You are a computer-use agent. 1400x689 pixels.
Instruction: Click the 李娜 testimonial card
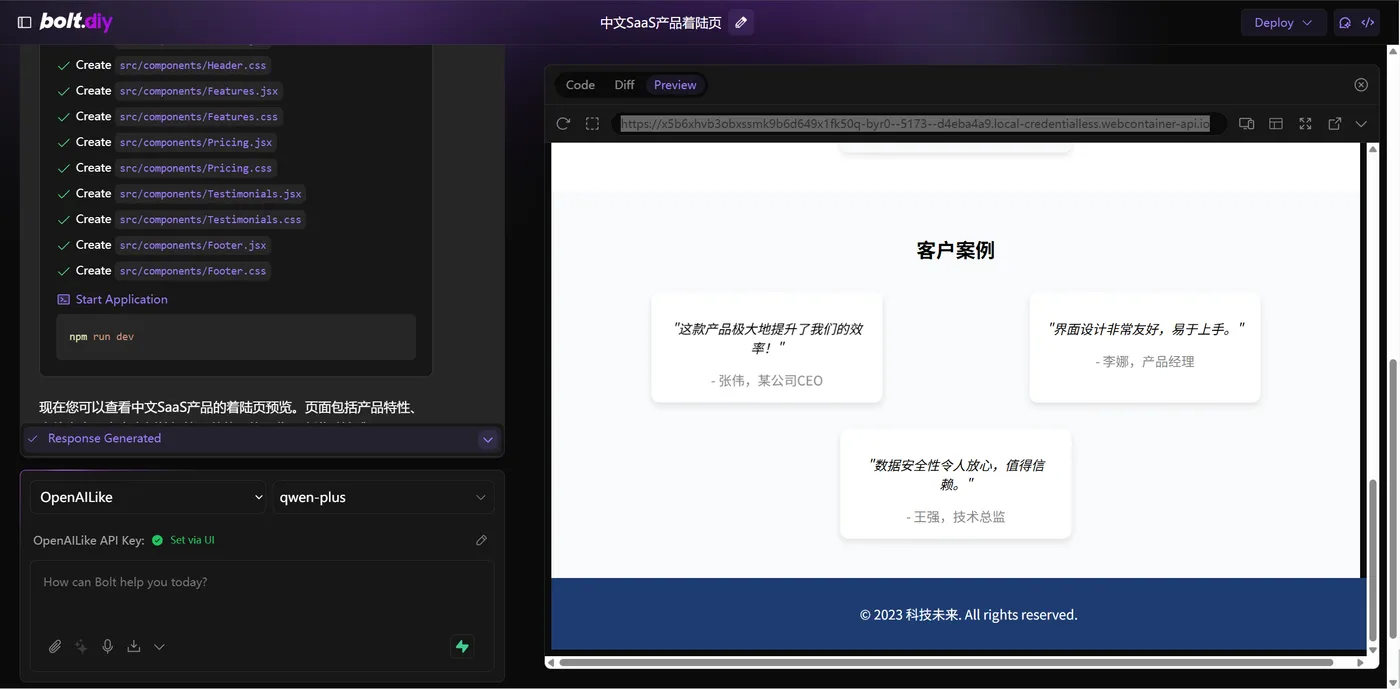[1145, 348]
